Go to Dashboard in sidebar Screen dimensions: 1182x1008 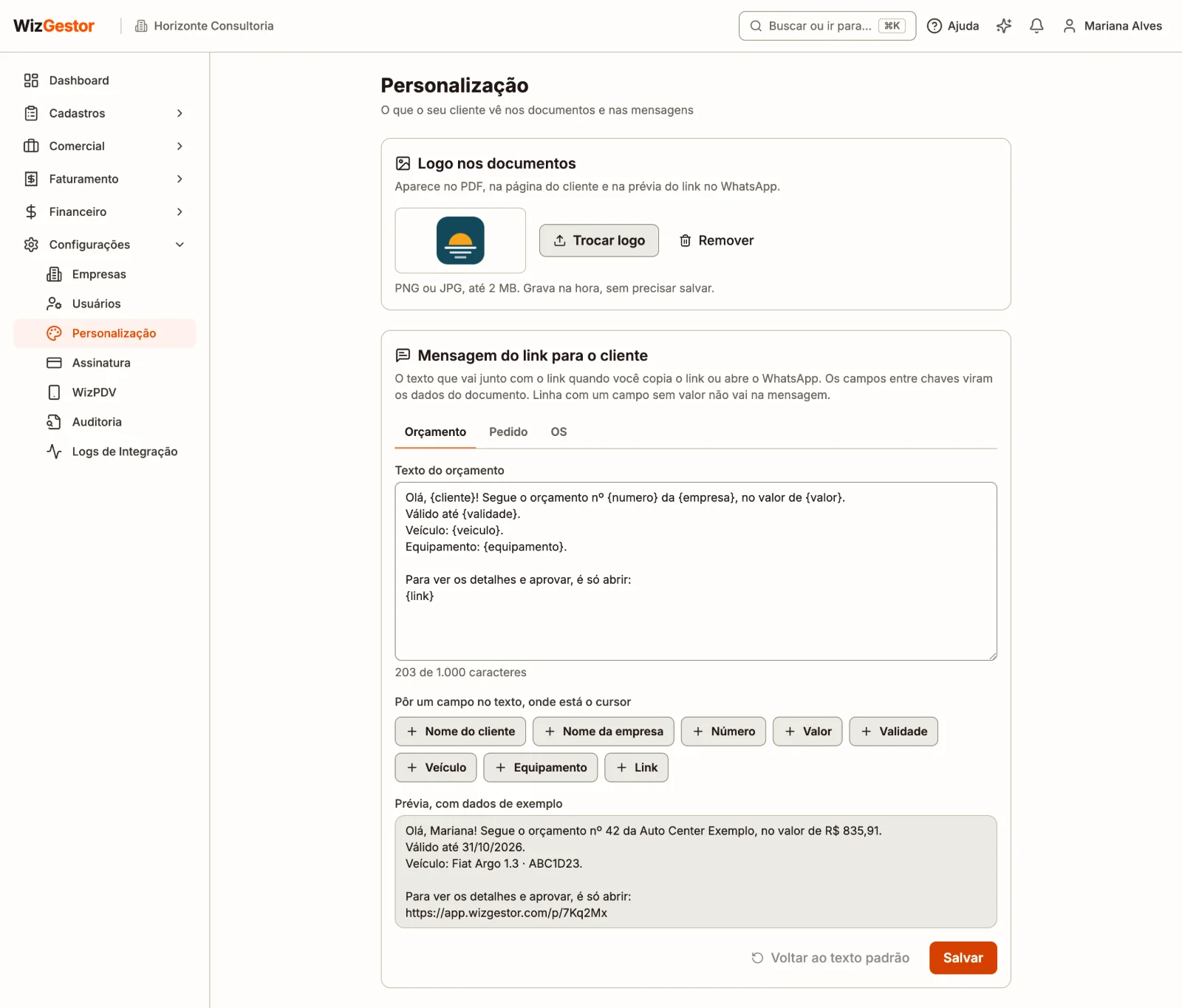[105, 81]
